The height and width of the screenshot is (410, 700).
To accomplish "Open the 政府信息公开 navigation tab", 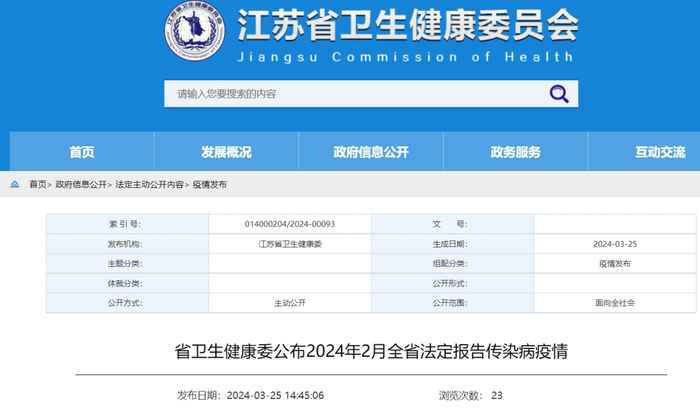I will [371, 151].
